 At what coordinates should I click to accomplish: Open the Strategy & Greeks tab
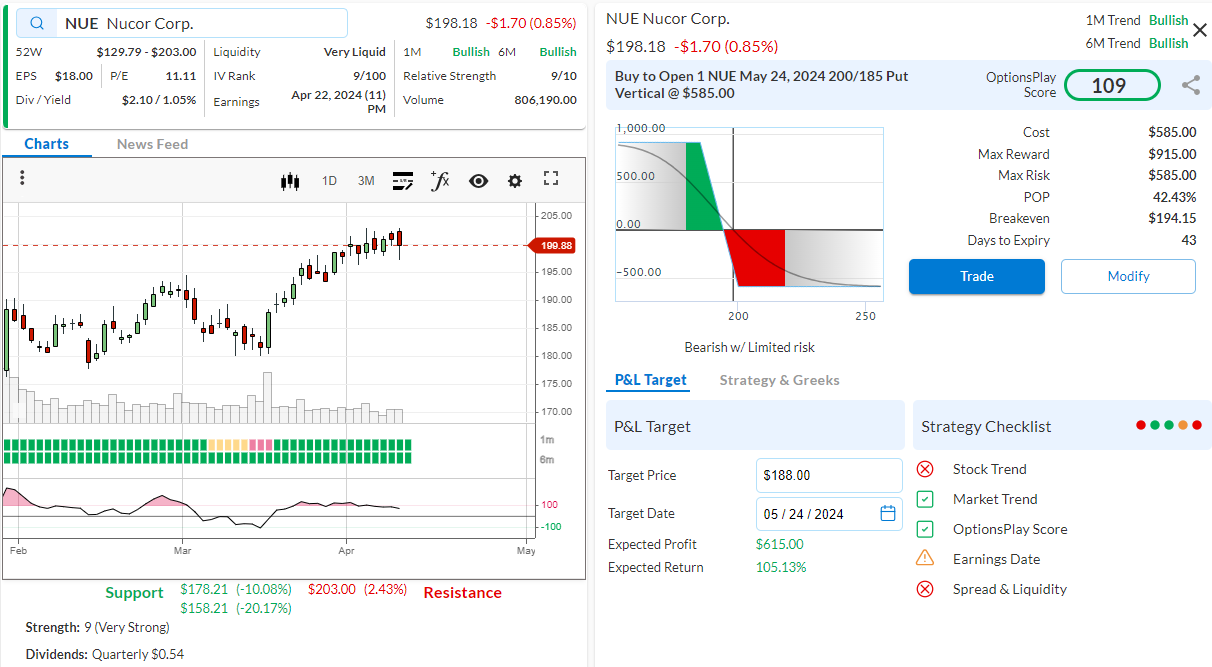[779, 380]
